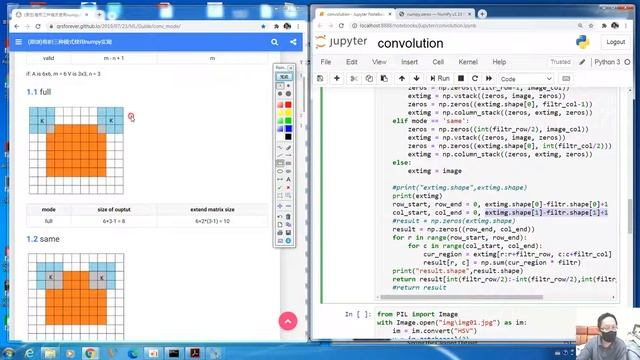Switch to the convolution Jupyter browser tab

(x=354, y=14)
